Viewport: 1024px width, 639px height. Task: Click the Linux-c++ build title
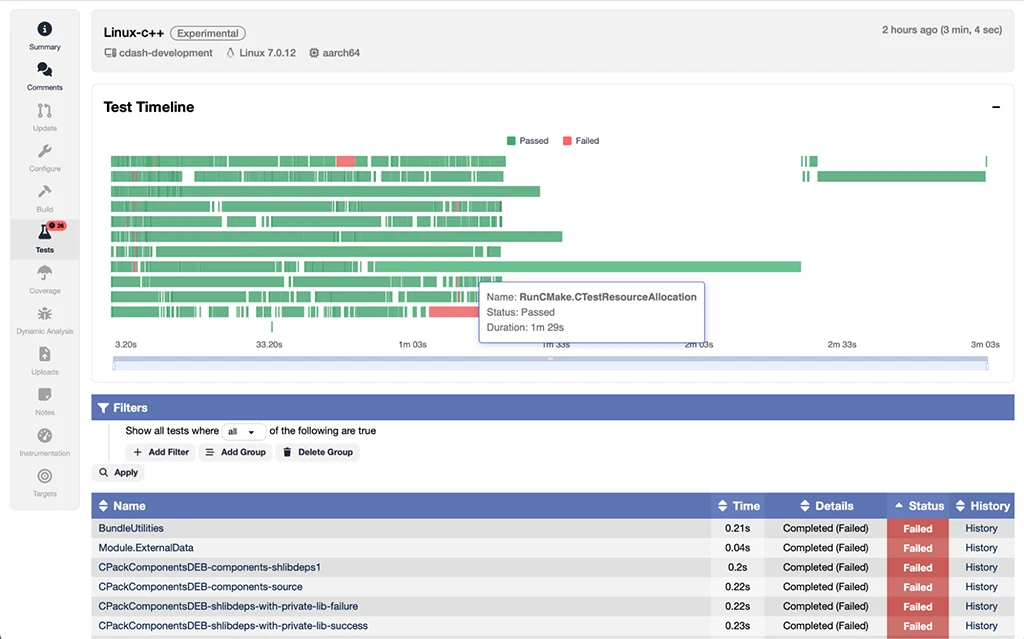pyautogui.click(x=133, y=33)
